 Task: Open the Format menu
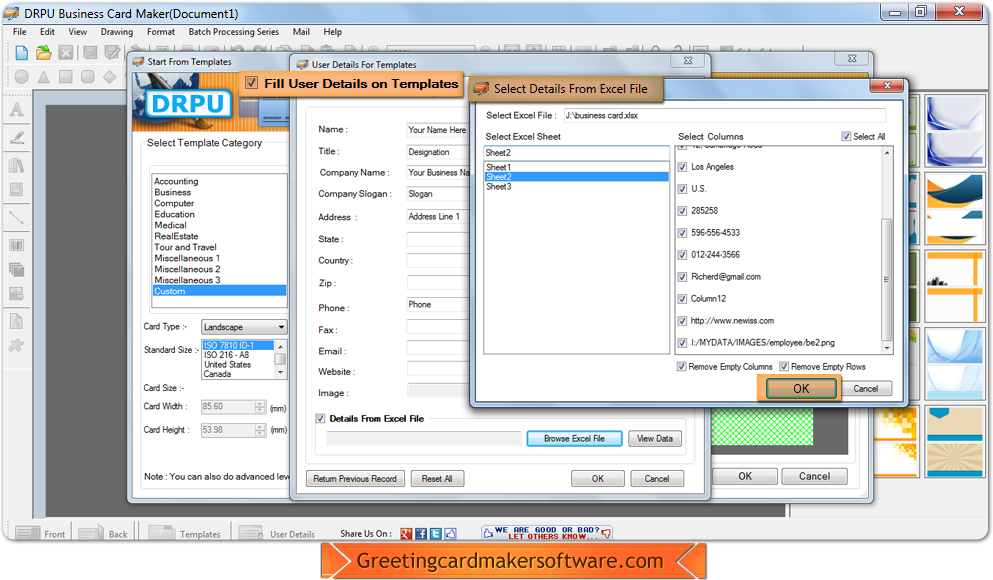(161, 32)
